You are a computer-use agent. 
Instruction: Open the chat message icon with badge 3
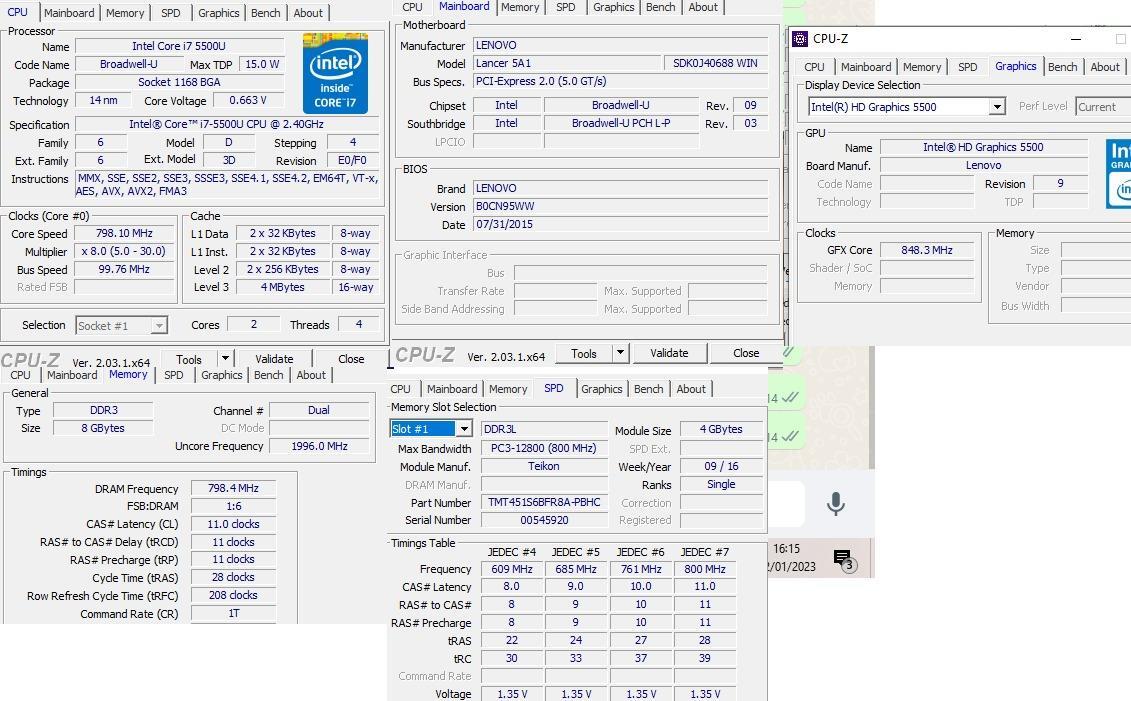click(x=844, y=560)
